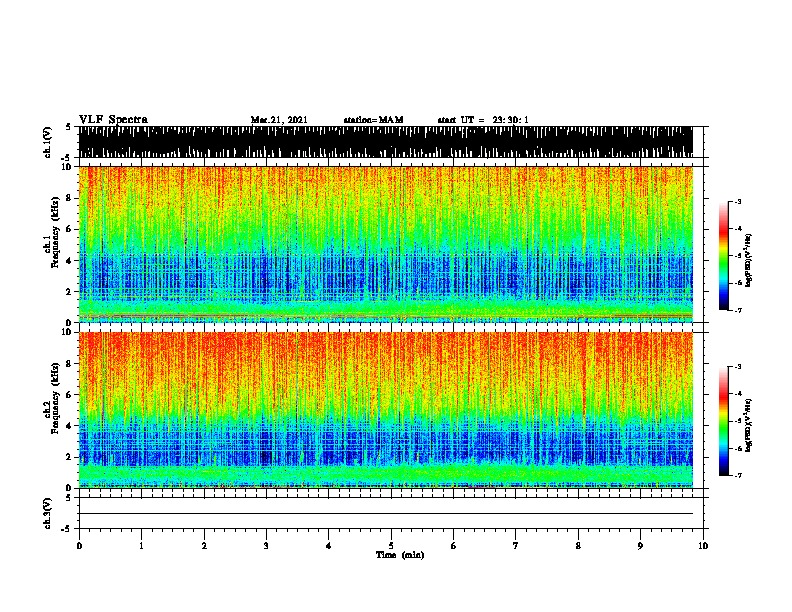Click the 'station=MAM' header label
792x612 pixels.
pos(373,120)
